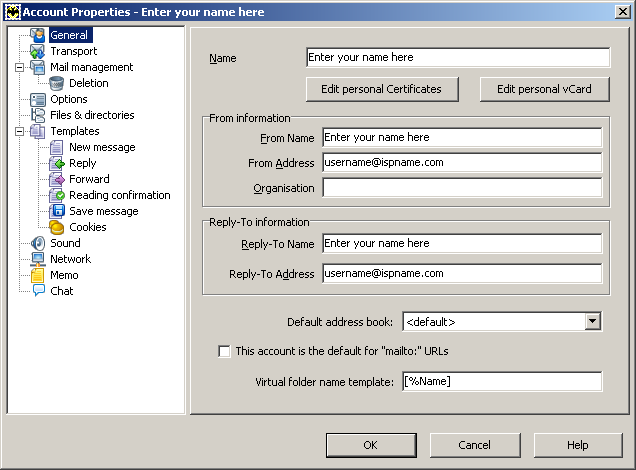Screen dimensions: 636x470
Task: Click the Options icon in sidebar
Action: tap(38, 99)
